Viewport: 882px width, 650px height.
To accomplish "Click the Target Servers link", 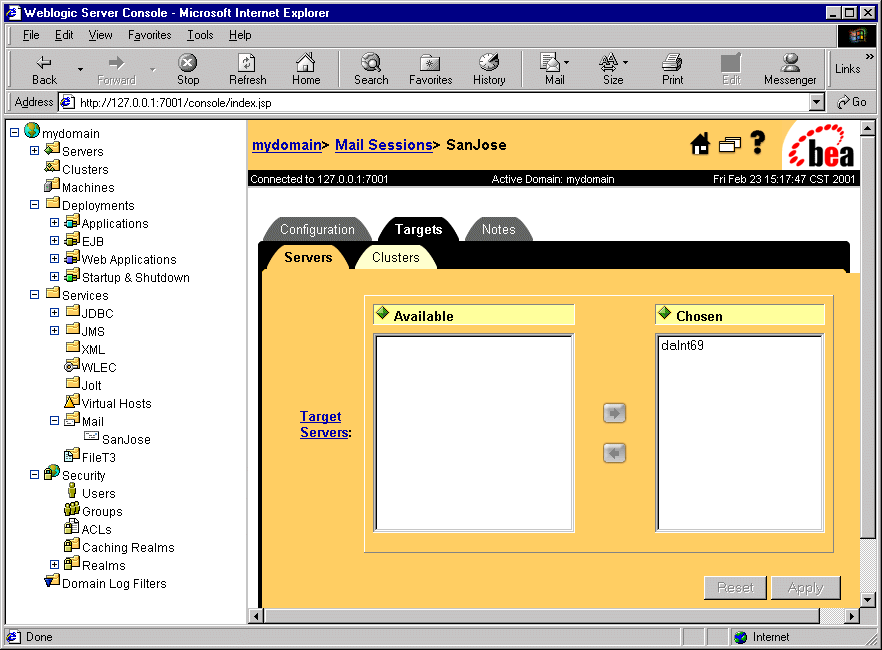I will tap(323, 425).
